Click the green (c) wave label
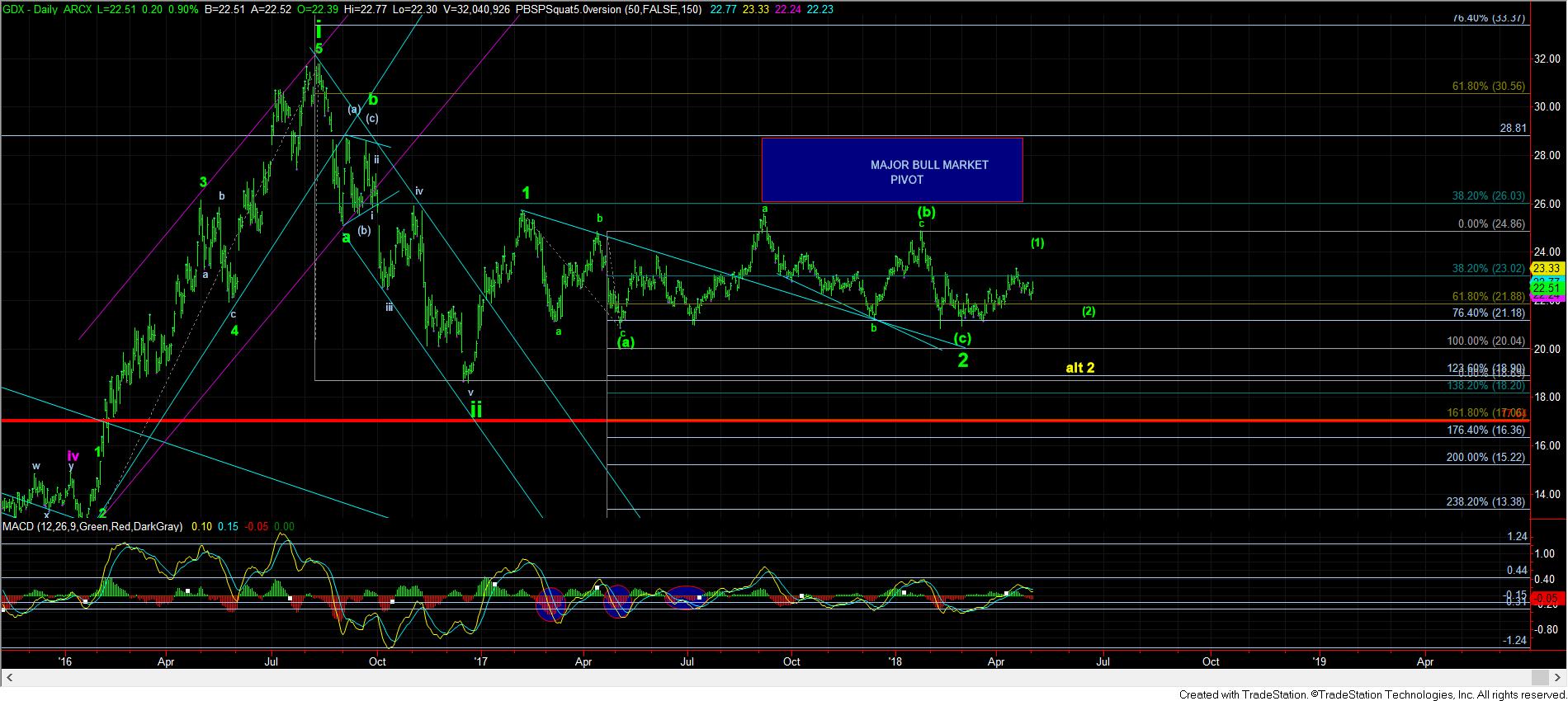This screenshot has height=701, width=1568. (x=963, y=338)
